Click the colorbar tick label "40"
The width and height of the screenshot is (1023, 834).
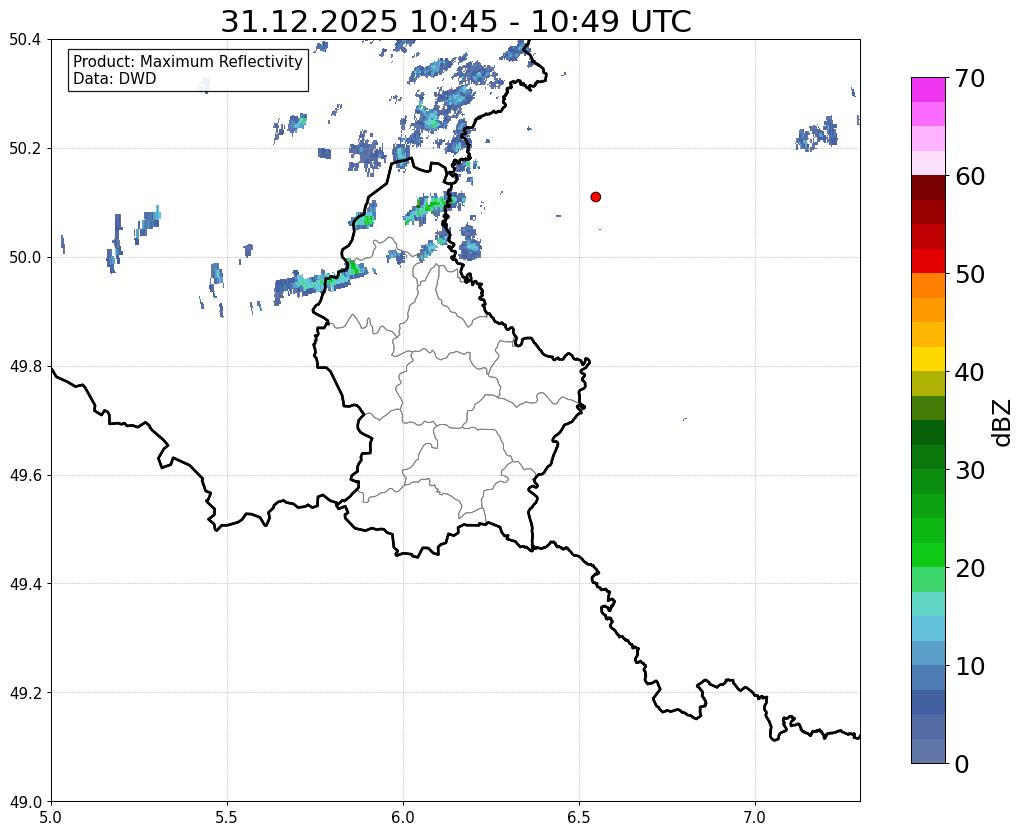pos(970,372)
